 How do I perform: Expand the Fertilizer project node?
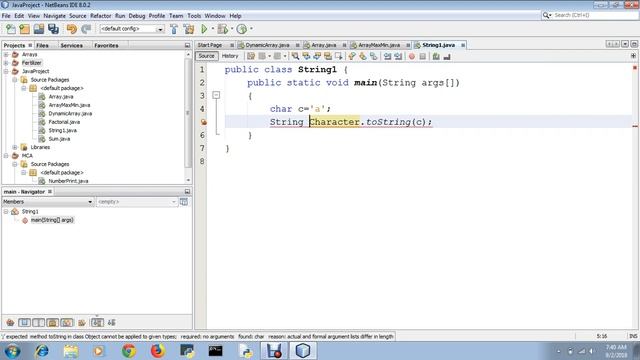(x=6, y=63)
